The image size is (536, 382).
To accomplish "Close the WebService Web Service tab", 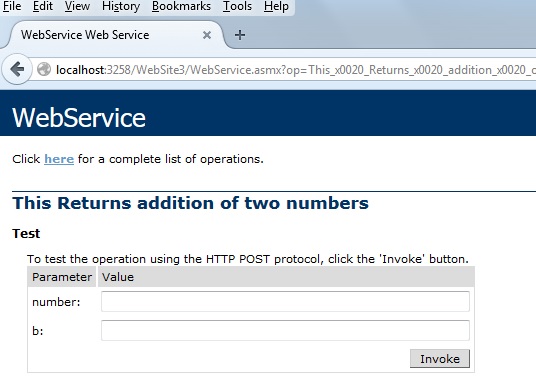I will [x=207, y=35].
